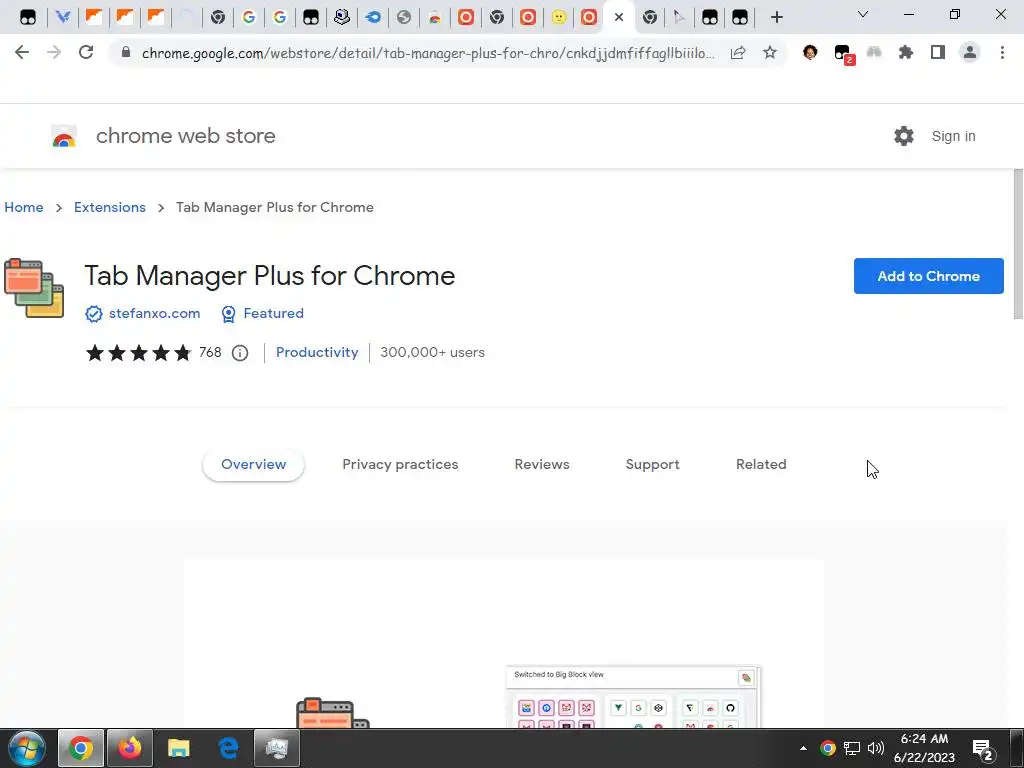Switch to the mouse cursor icon tab
The height and width of the screenshot is (768, 1024).
679,17
